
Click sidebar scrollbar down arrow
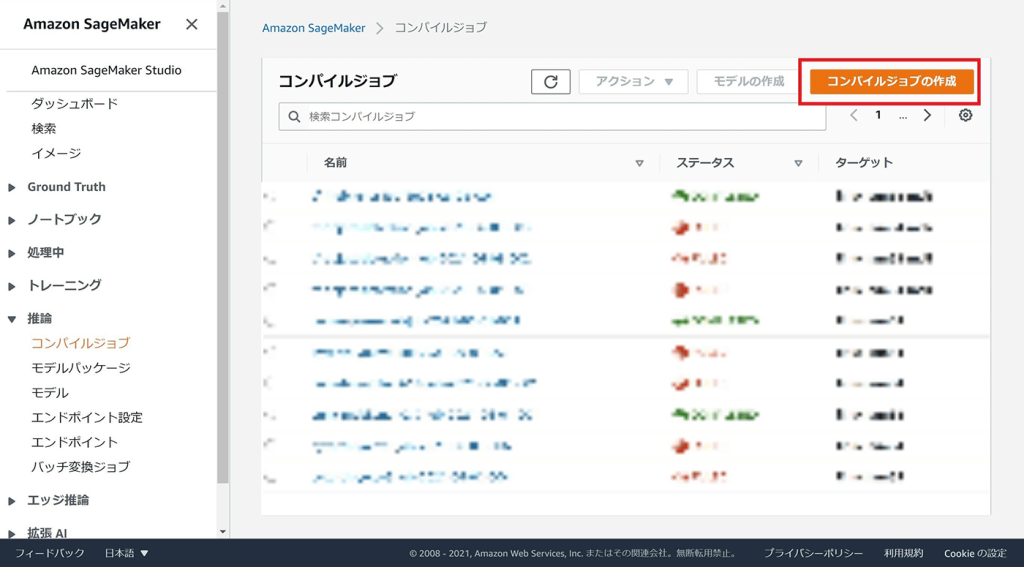pos(223,532)
